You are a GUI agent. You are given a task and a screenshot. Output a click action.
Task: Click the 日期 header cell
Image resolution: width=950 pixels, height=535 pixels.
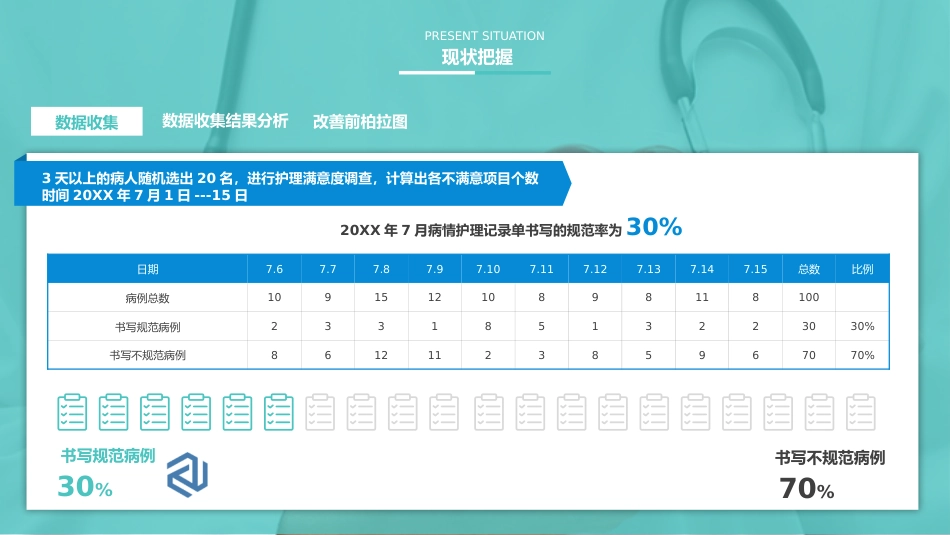point(147,269)
